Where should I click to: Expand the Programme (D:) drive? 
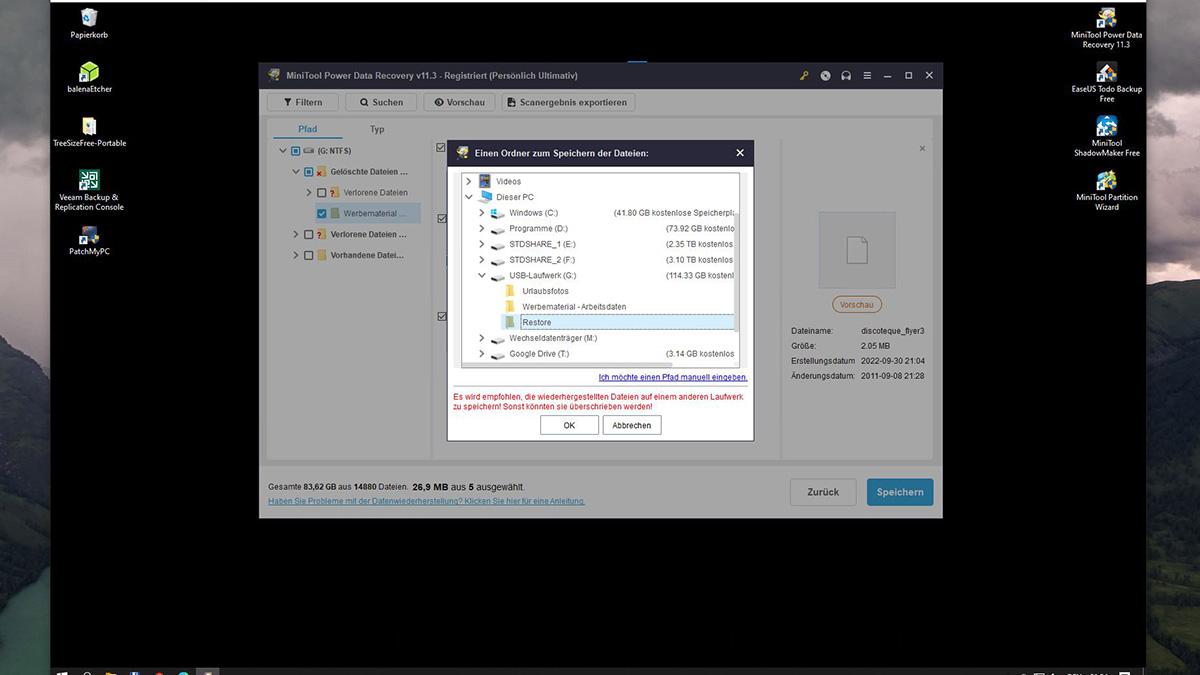pos(481,228)
